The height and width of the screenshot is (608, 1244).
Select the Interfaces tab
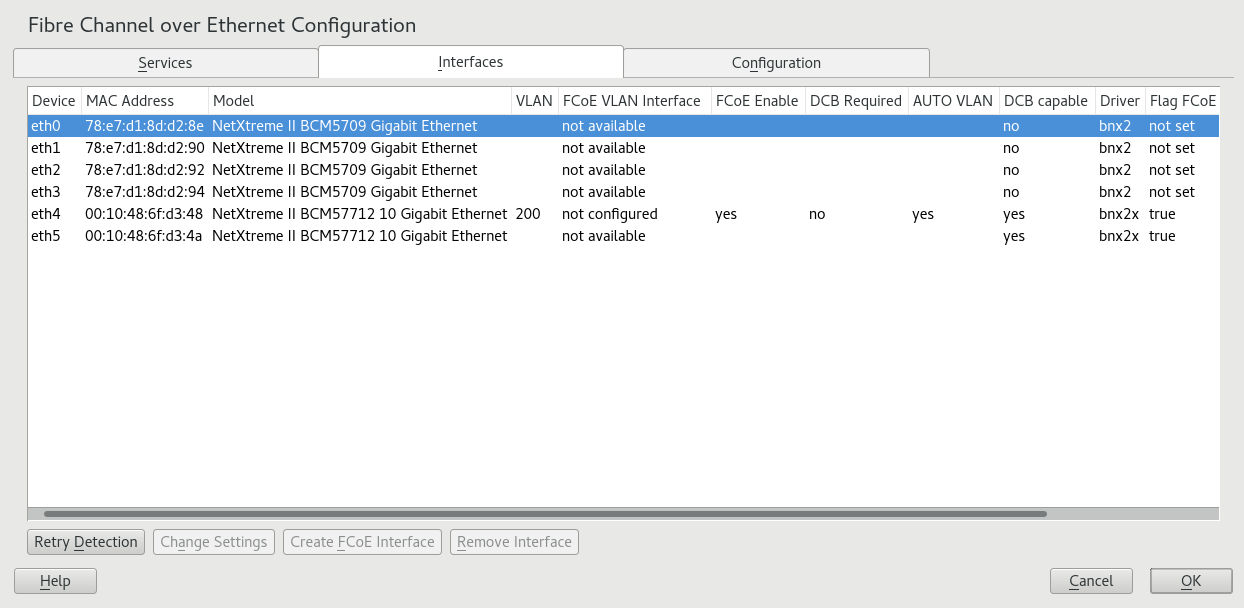coord(470,62)
